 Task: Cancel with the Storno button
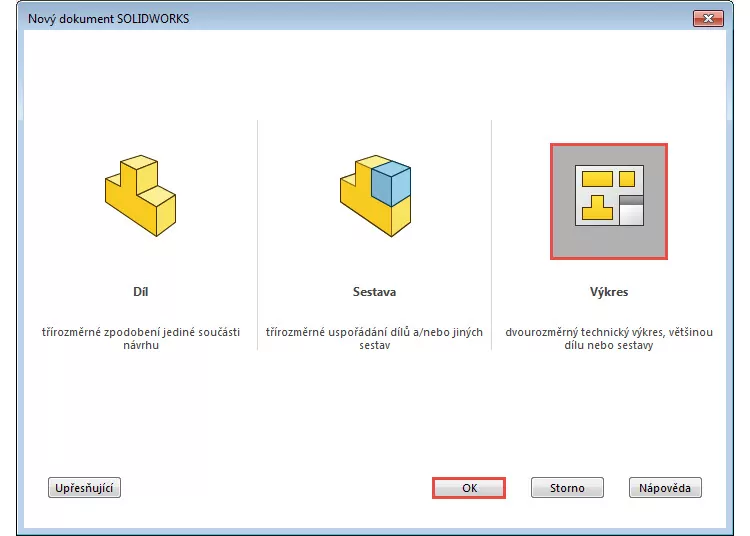tap(567, 488)
